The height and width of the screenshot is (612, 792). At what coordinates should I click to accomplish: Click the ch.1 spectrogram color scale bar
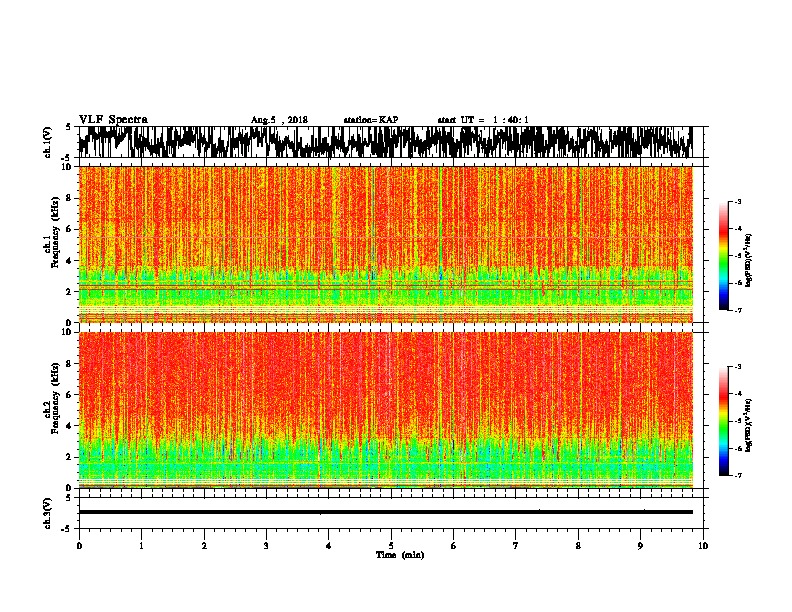click(723, 256)
